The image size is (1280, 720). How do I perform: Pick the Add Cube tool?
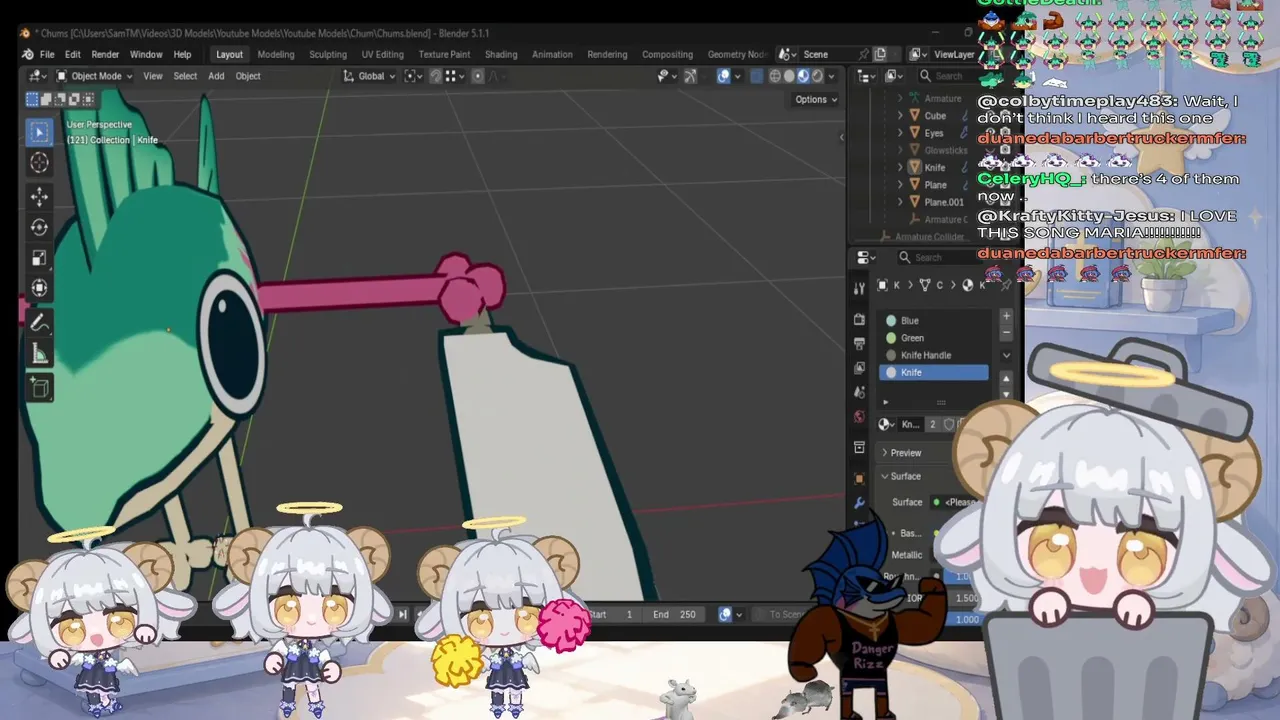point(40,387)
